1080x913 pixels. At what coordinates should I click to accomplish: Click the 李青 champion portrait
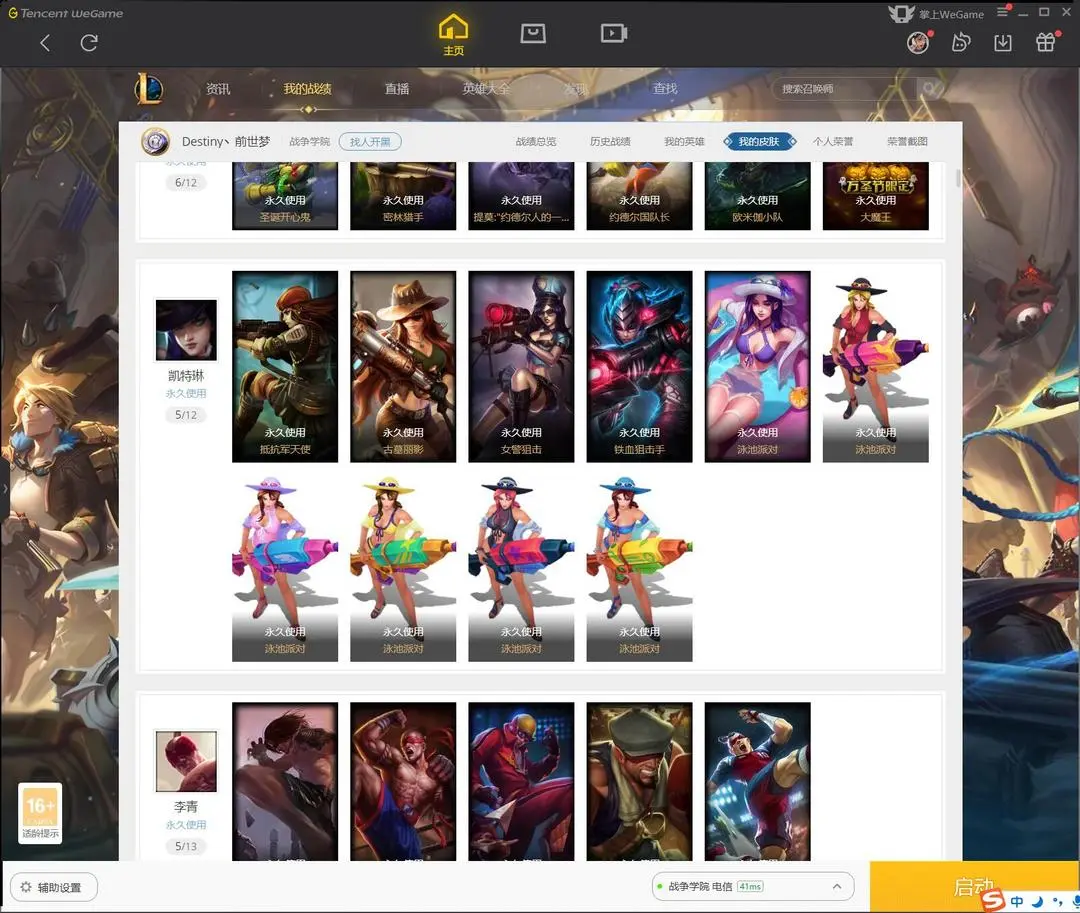coord(186,762)
